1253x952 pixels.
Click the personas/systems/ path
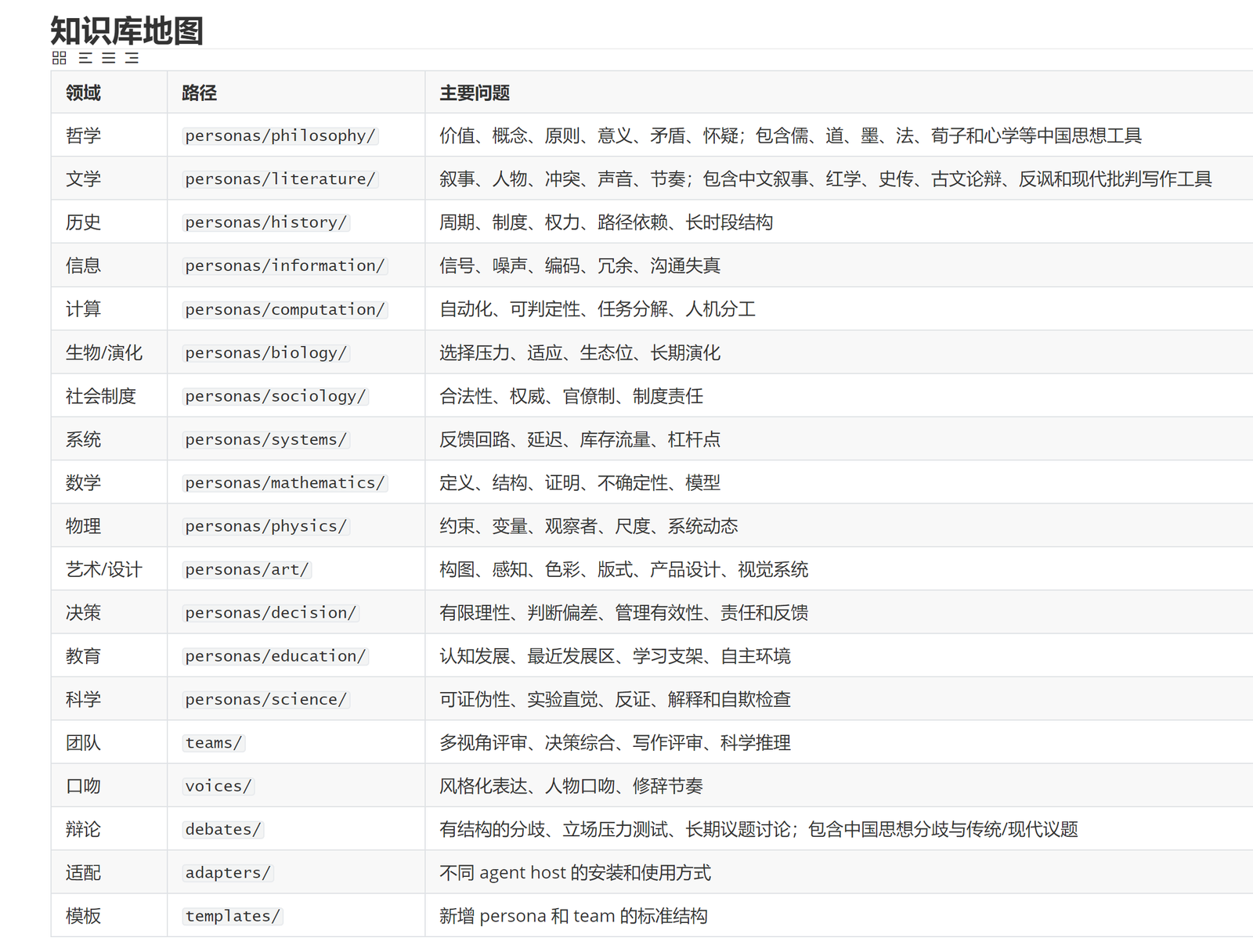[x=266, y=439]
